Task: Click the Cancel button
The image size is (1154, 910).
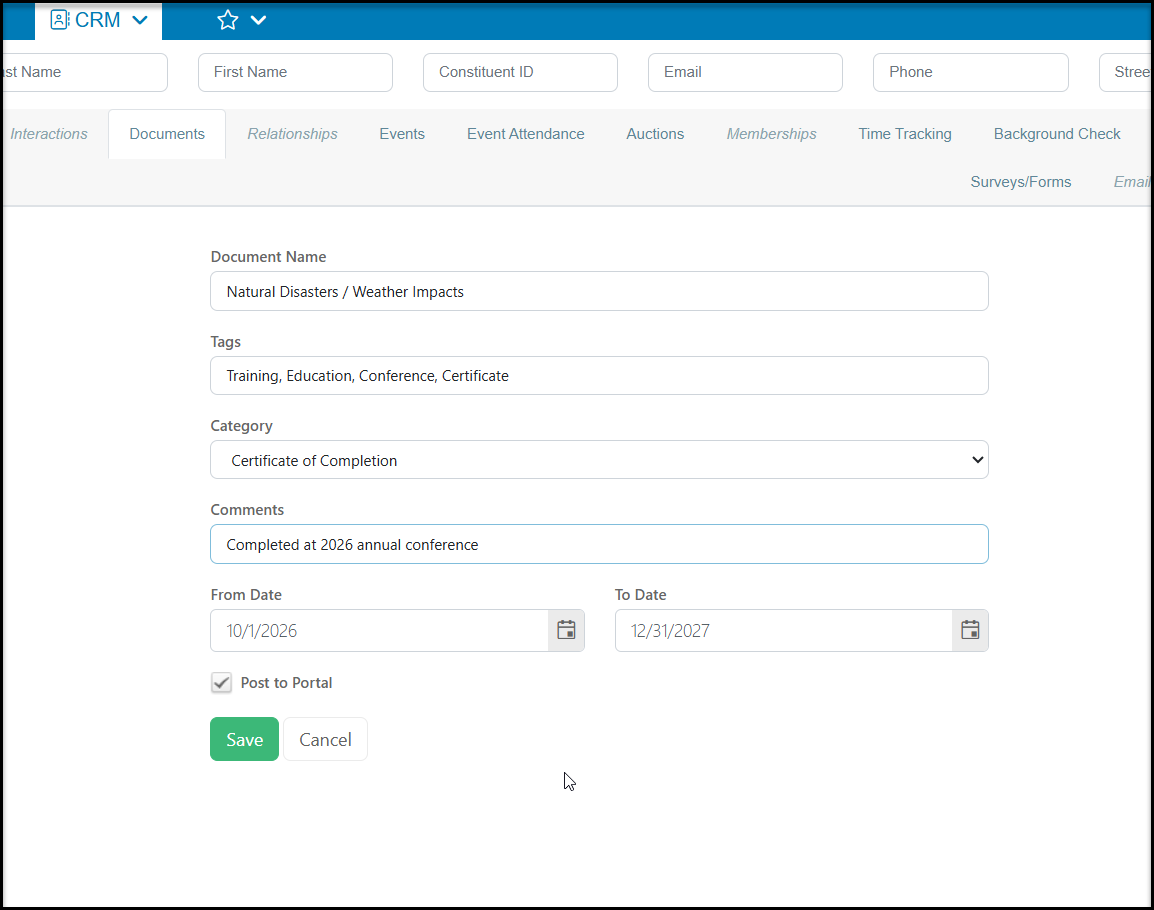Action: [x=325, y=739]
